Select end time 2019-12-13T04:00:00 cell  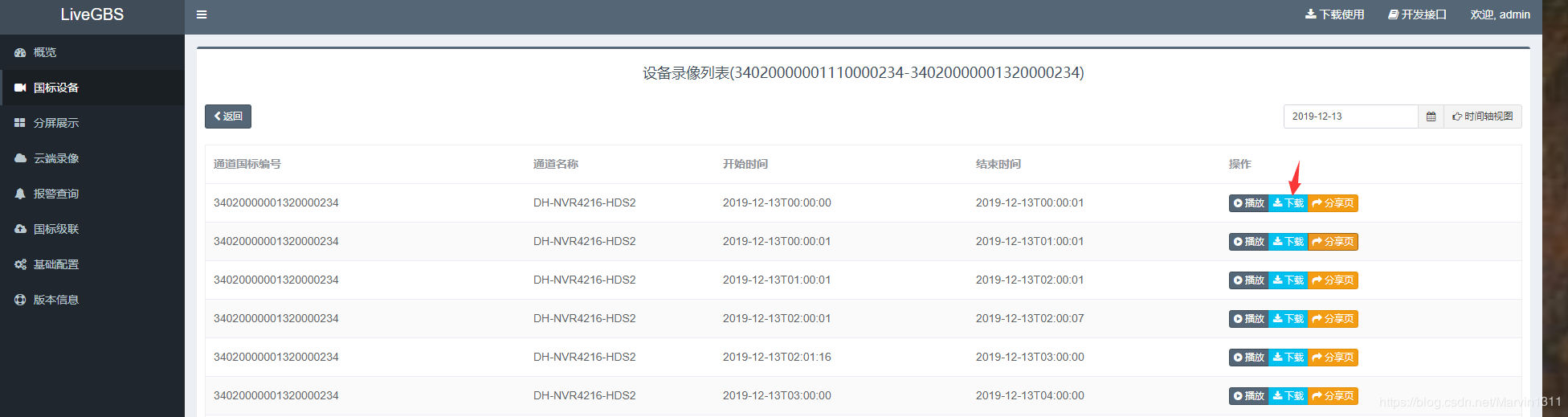point(1030,395)
